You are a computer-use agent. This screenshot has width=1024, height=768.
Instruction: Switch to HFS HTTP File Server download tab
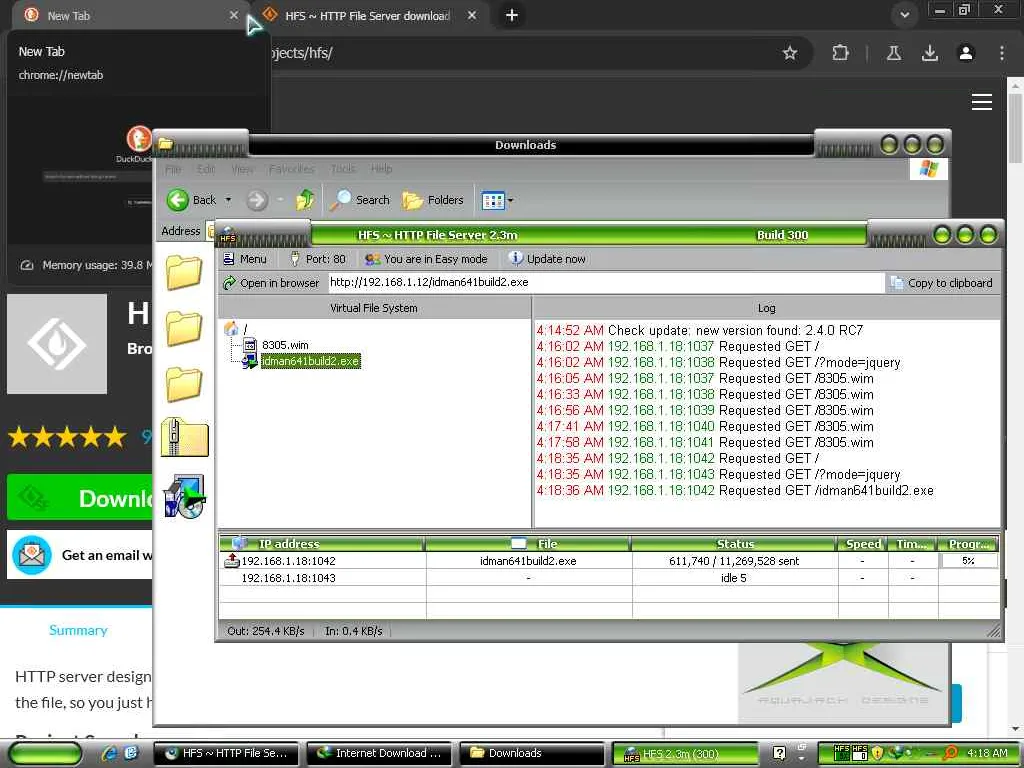[367, 16]
